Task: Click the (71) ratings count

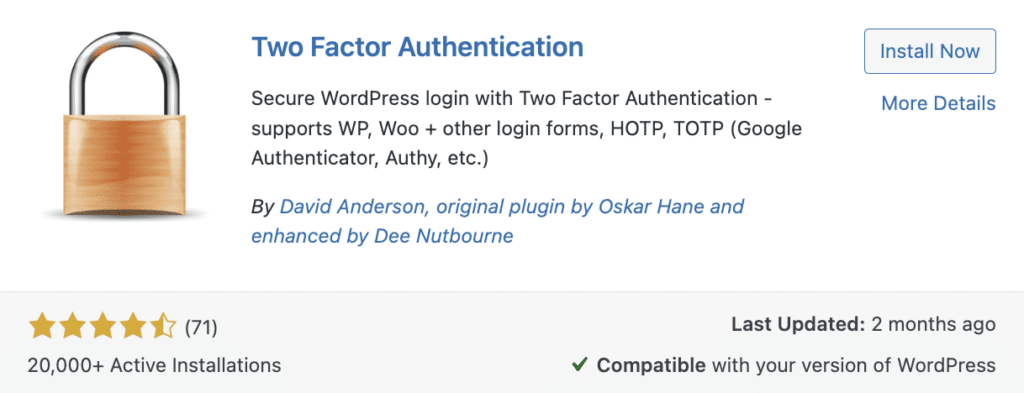Action: pos(201,327)
